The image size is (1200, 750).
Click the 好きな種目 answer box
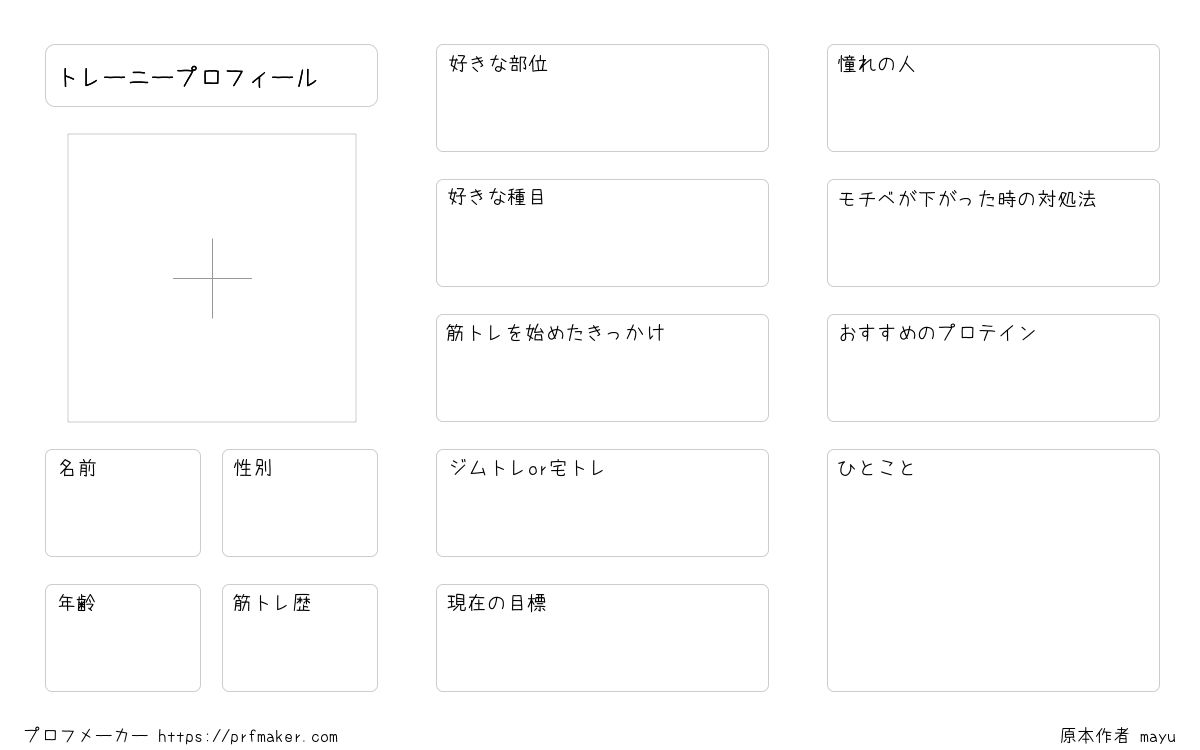[x=602, y=233]
